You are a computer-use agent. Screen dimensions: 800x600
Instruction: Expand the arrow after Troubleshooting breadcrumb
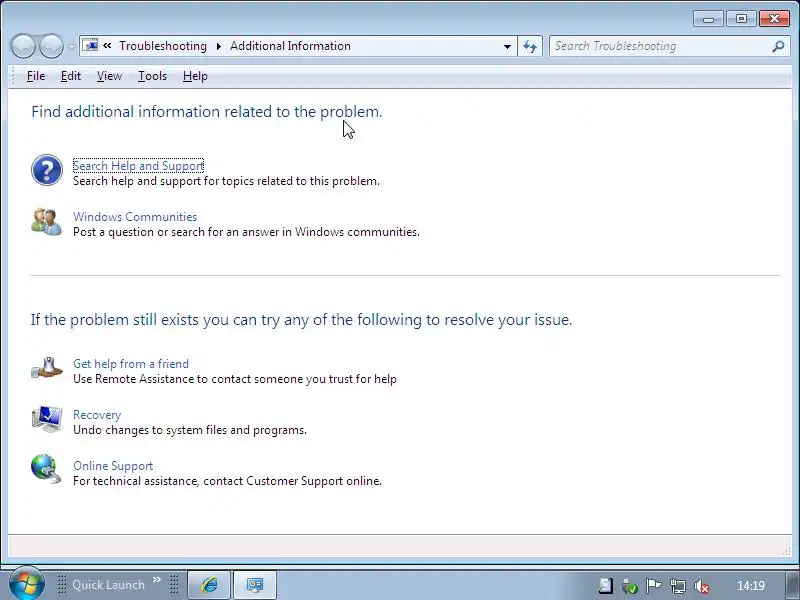(218, 46)
